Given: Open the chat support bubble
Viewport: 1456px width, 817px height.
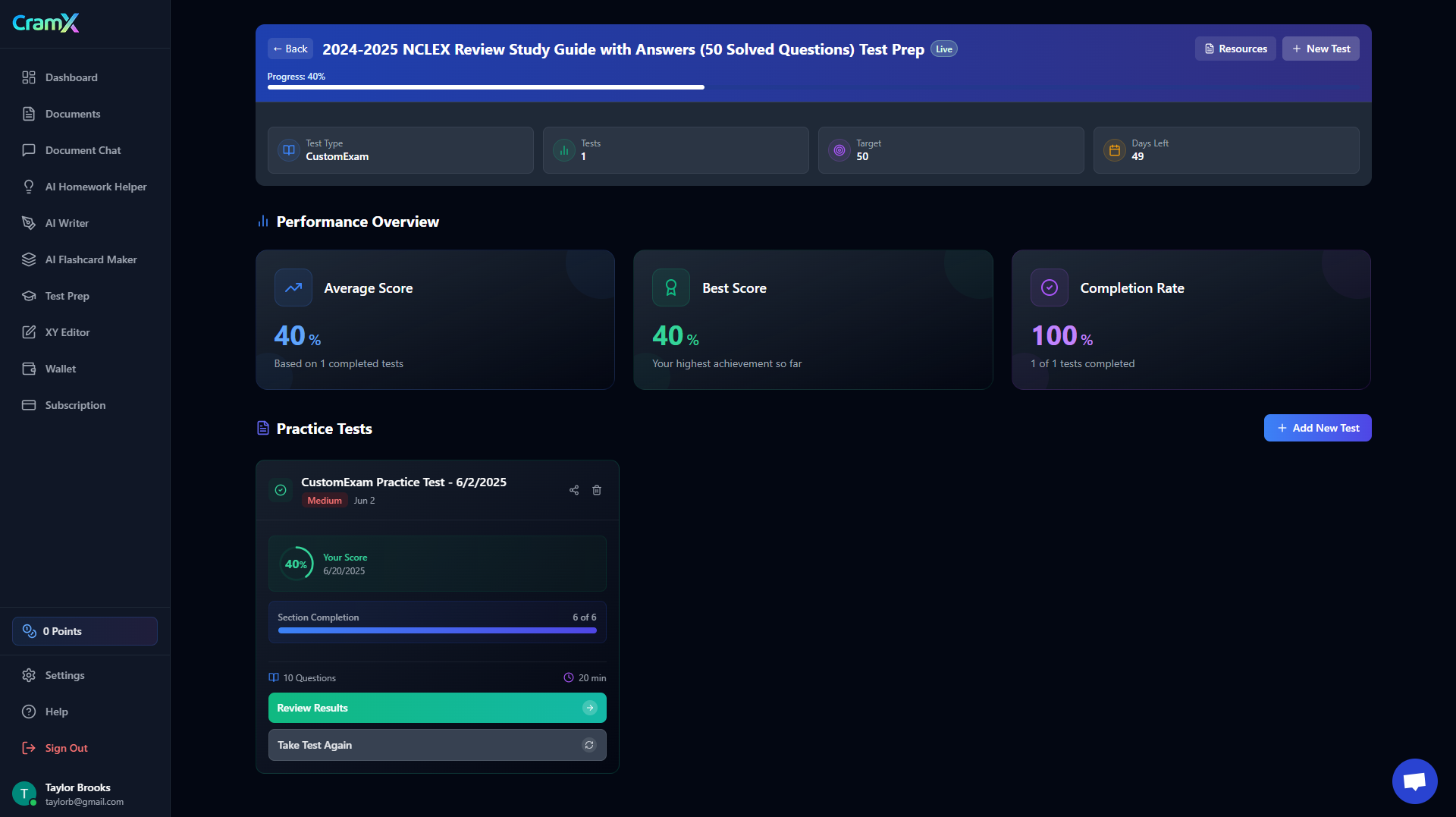Looking at the screenshot, I should (1415, 781).
